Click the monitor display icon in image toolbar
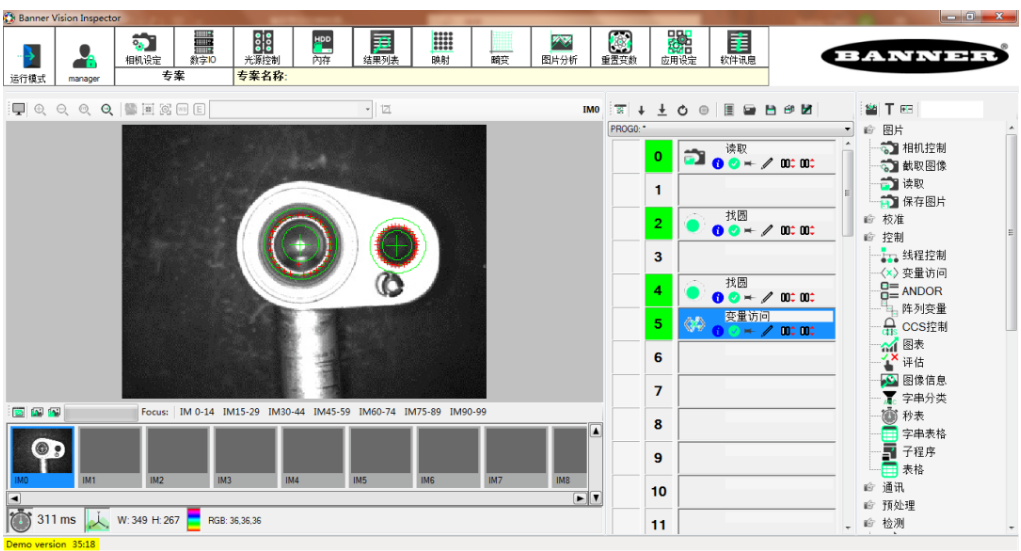This screenshot has width=1021, height=551. [18, 109]
